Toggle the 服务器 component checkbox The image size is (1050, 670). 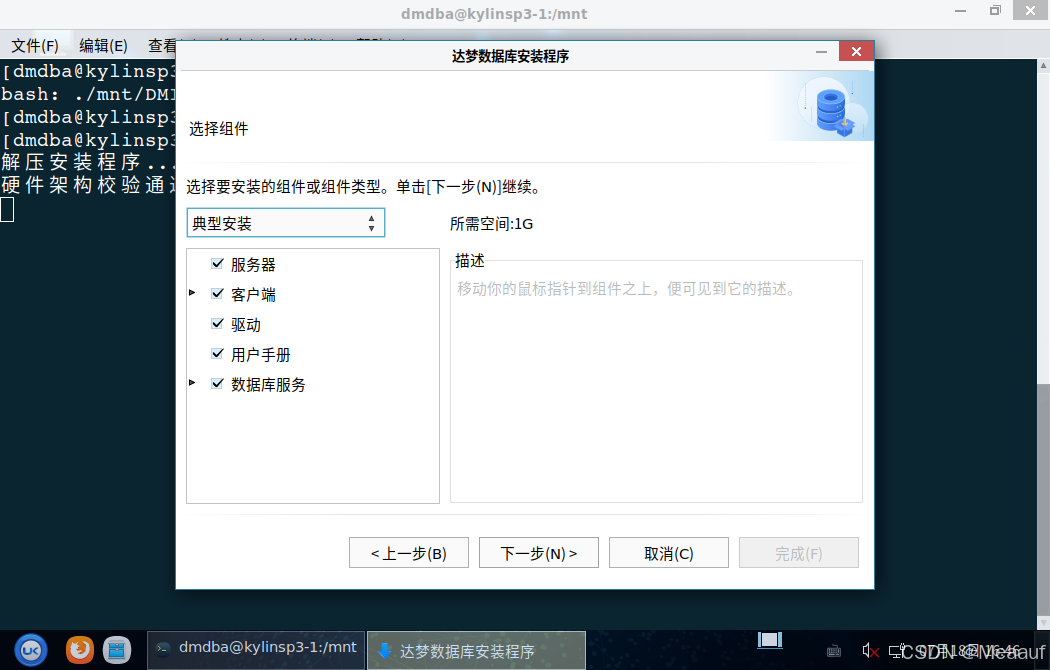coord(217,264)
